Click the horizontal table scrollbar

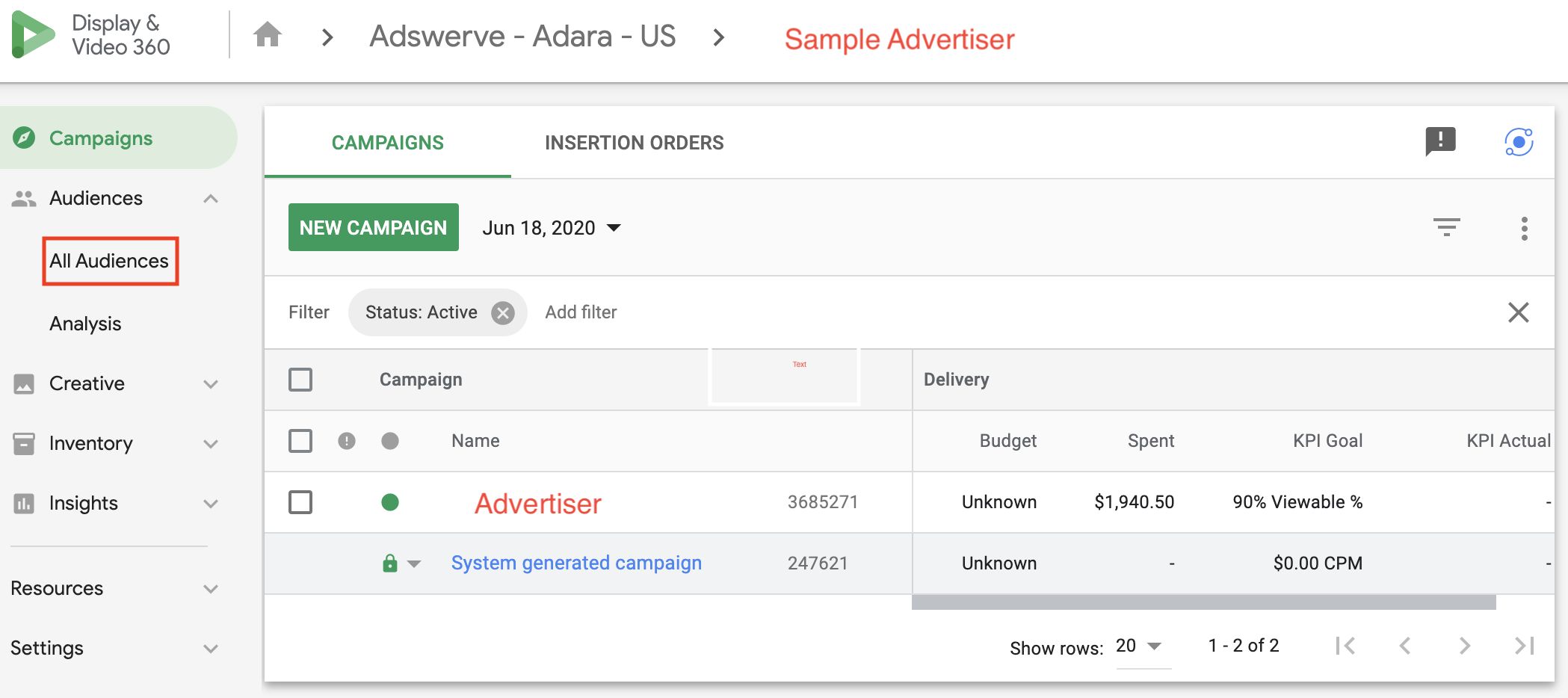(1204, 602)
